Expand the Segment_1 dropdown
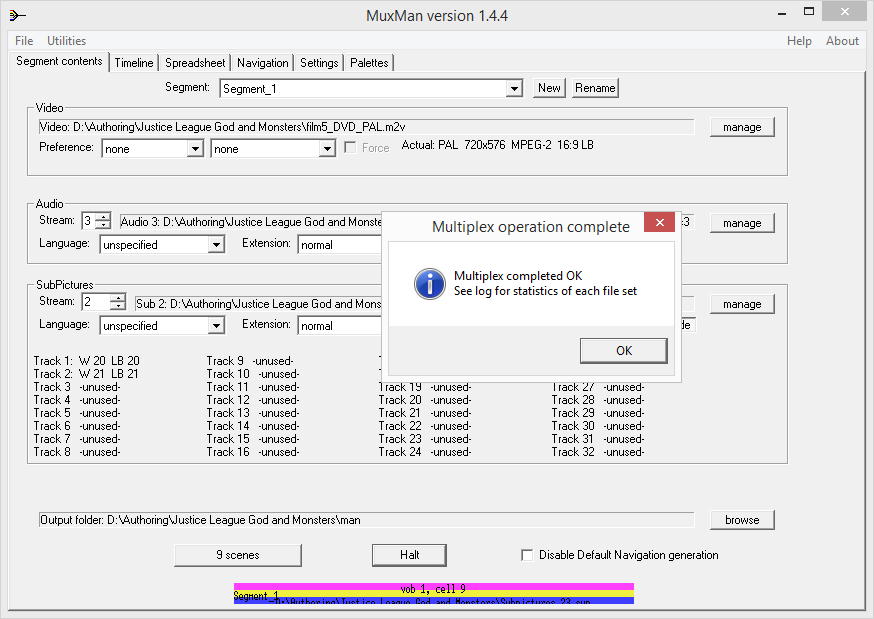 (x=514, y=89)
